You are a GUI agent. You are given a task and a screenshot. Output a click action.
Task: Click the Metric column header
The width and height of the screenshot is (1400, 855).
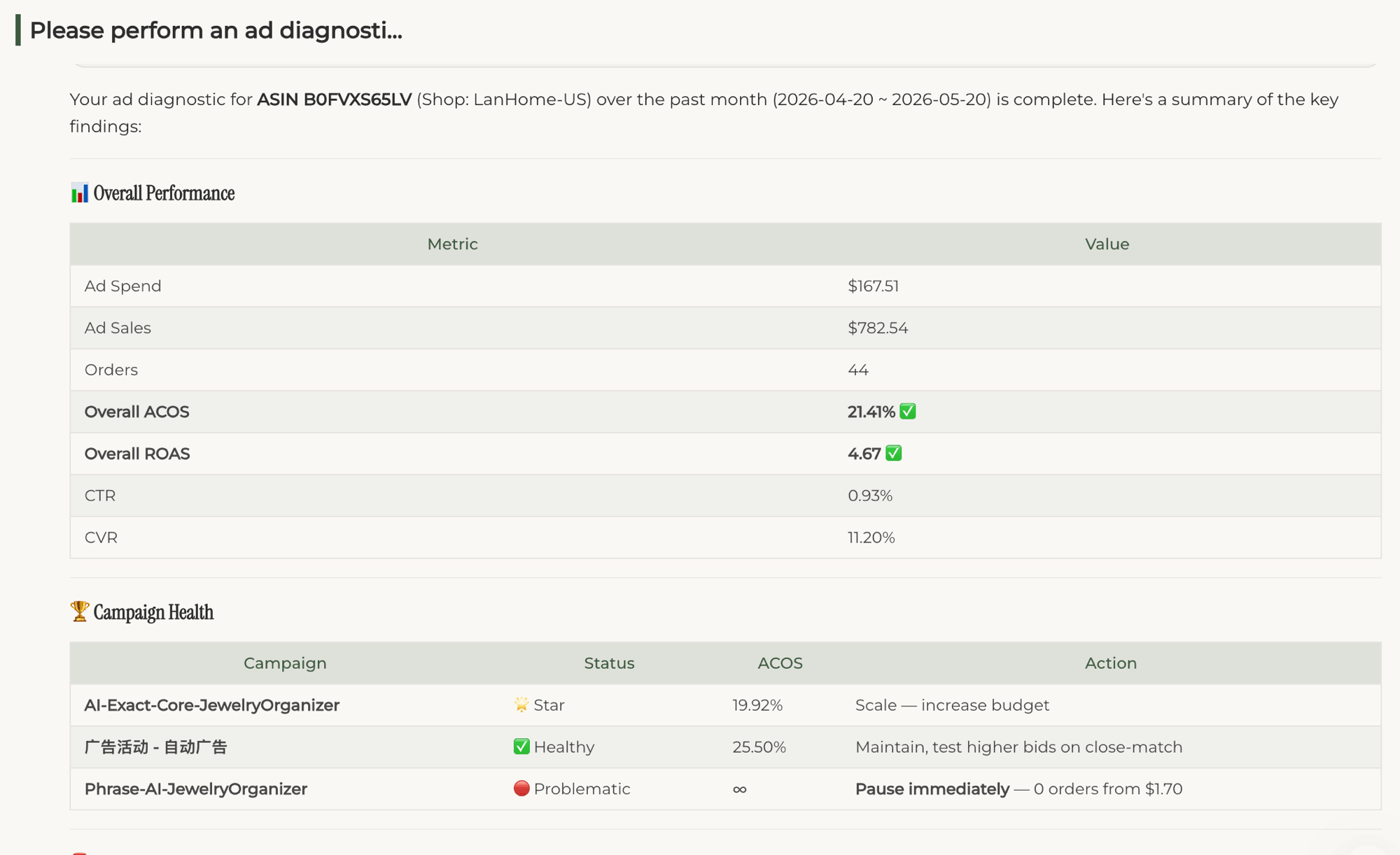point(453,244)
